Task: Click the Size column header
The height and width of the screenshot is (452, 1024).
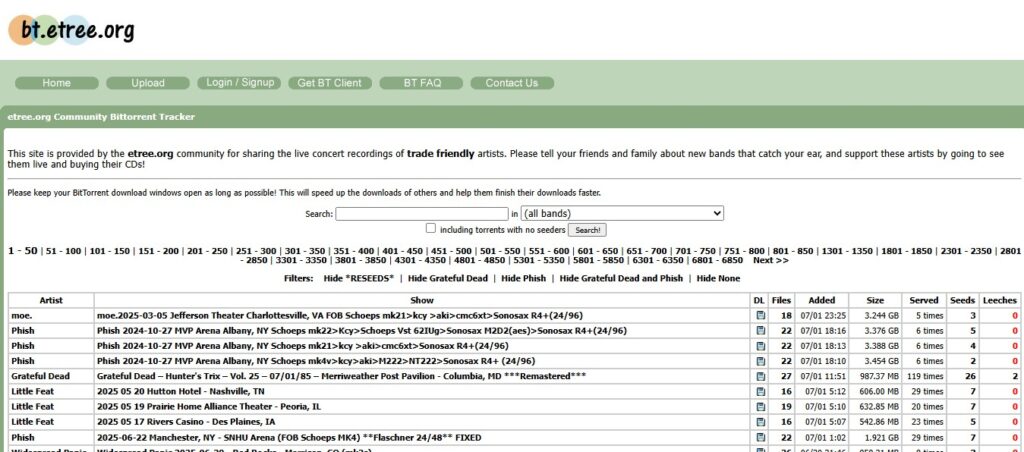Action: (x=875, y=300)
